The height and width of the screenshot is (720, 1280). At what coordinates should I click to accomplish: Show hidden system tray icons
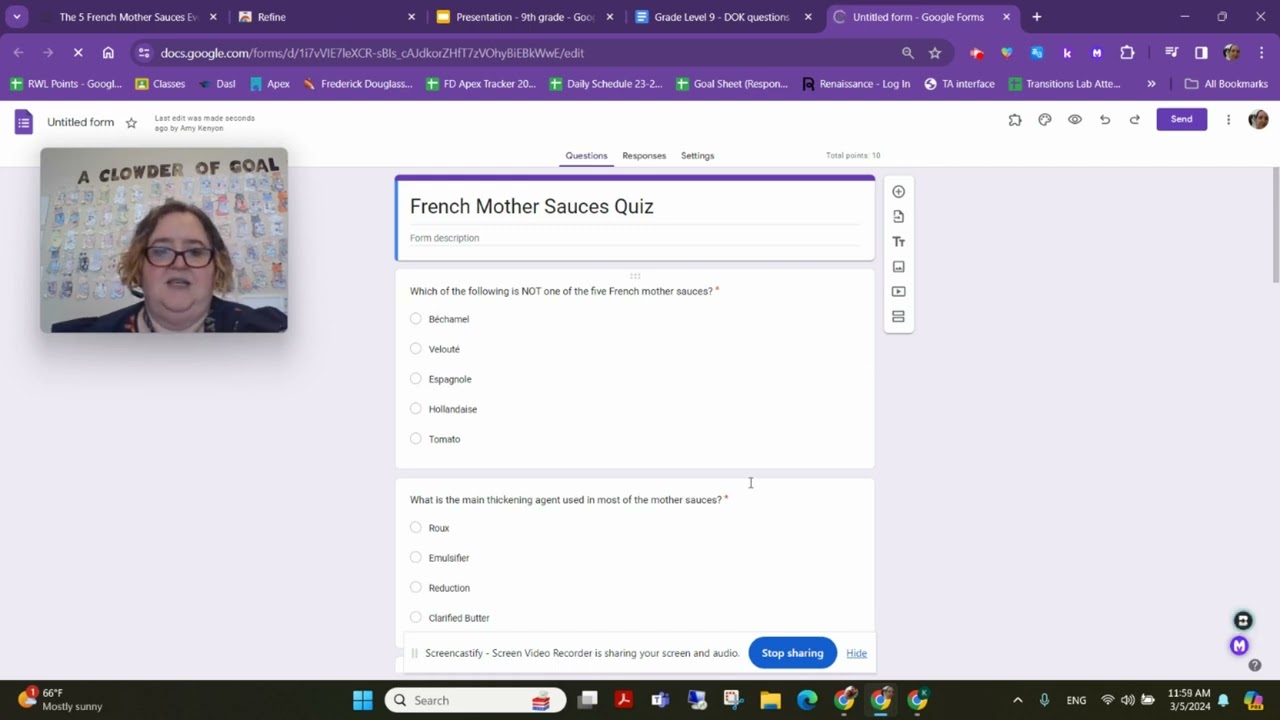click(1018, 700)
